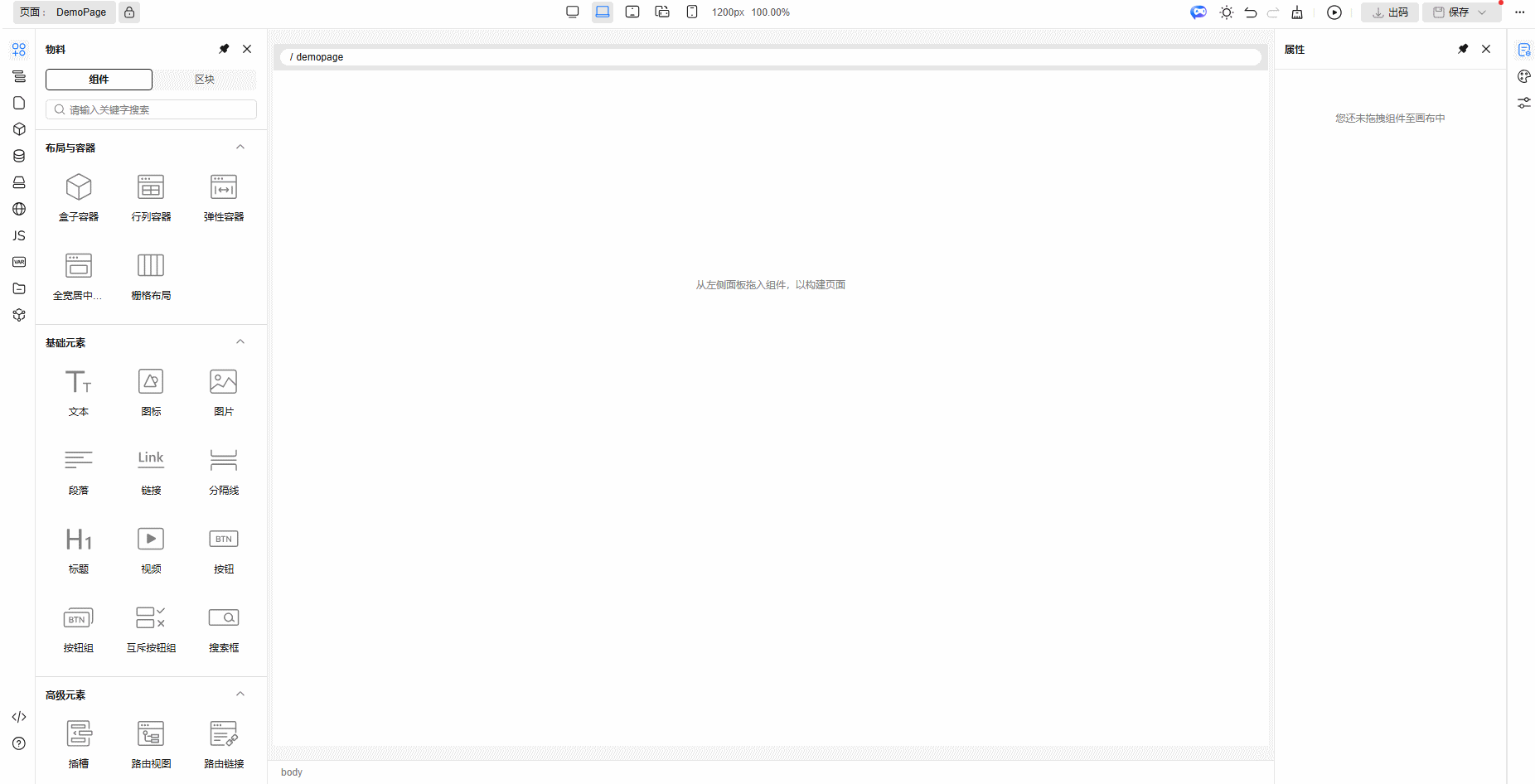Click the clear canvas broom icon

click(1297, 12)
